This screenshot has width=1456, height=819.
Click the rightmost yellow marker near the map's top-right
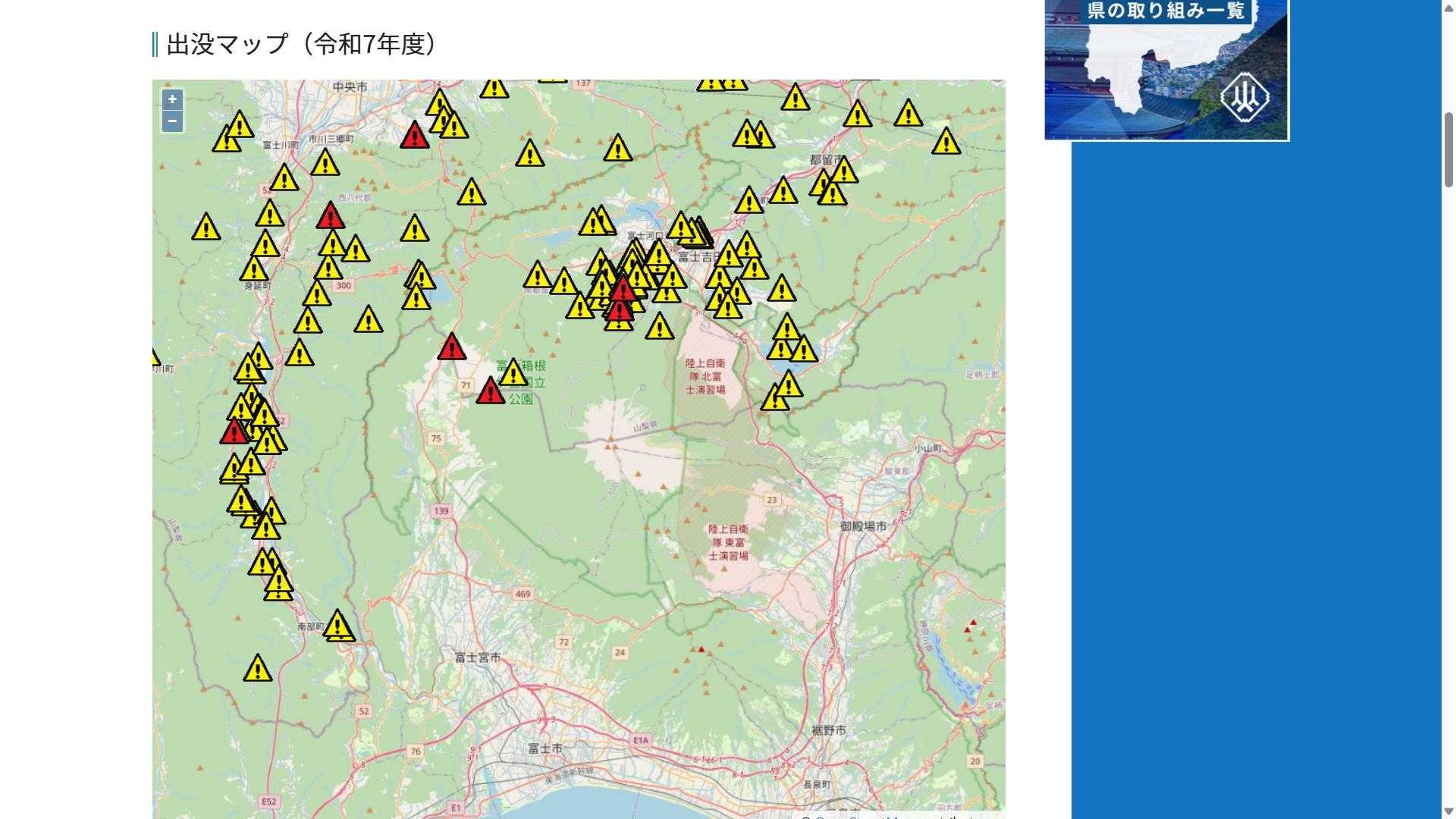(x=946, y=143)
